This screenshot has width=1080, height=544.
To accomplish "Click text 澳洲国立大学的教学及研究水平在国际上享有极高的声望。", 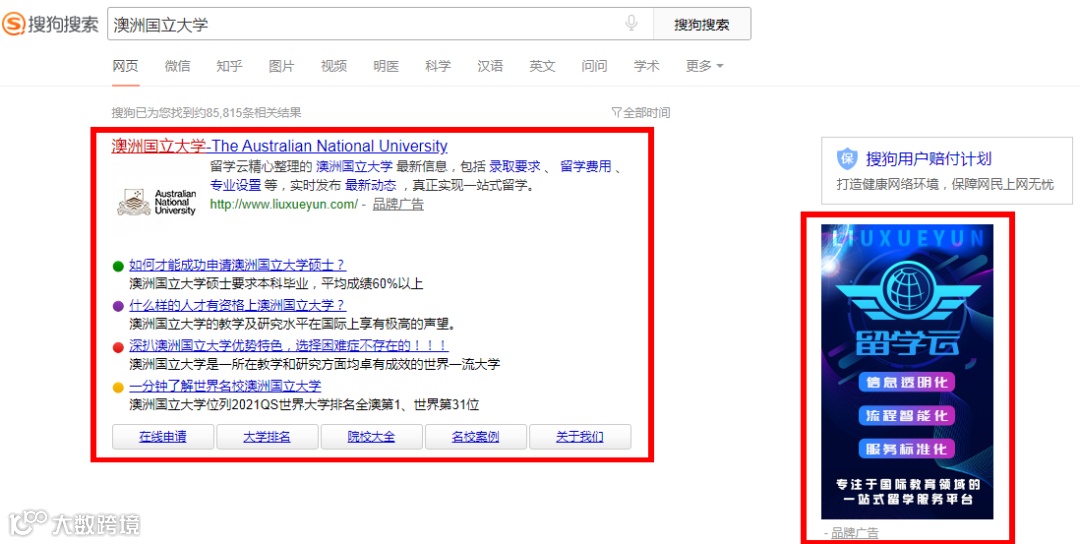I will click(x=293, y=324).
